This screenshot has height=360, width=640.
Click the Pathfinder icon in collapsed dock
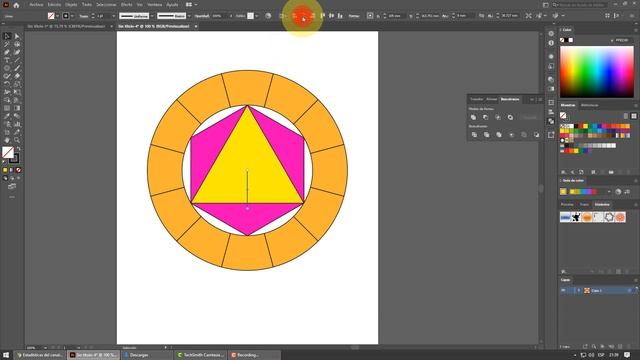pyautogui.click(x=551, y=121)
